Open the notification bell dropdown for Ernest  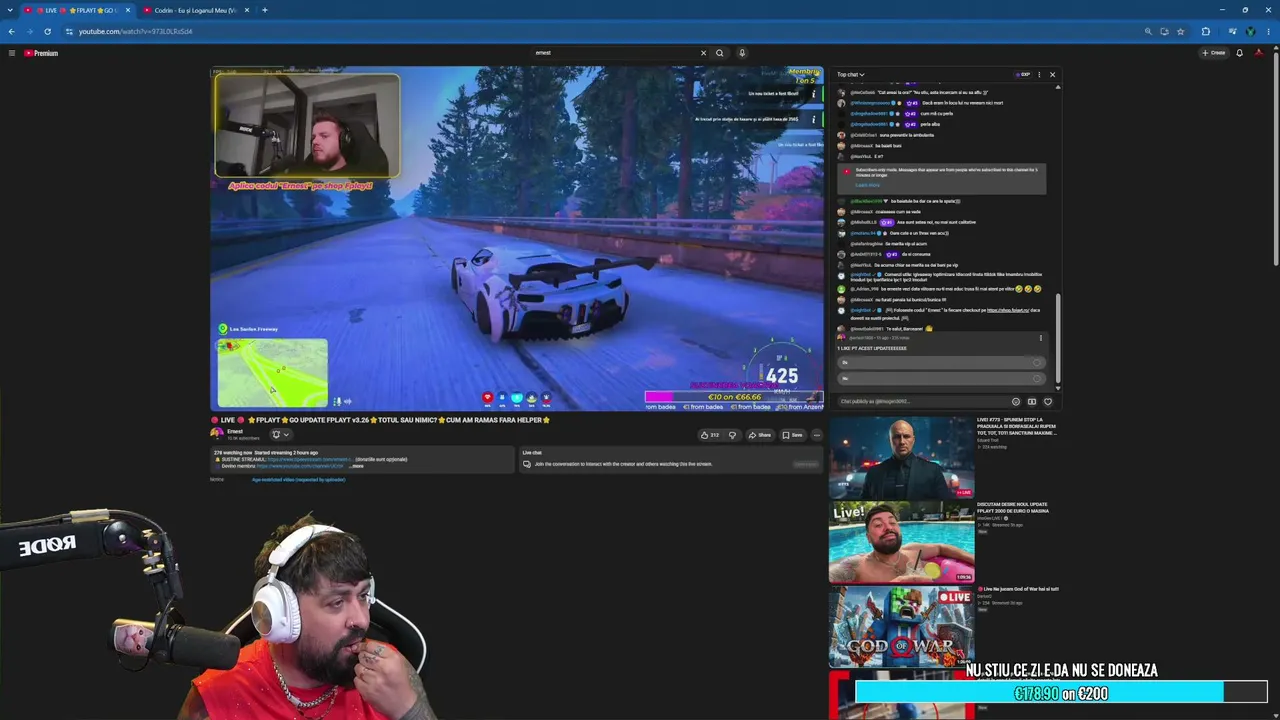pos(280,435)
